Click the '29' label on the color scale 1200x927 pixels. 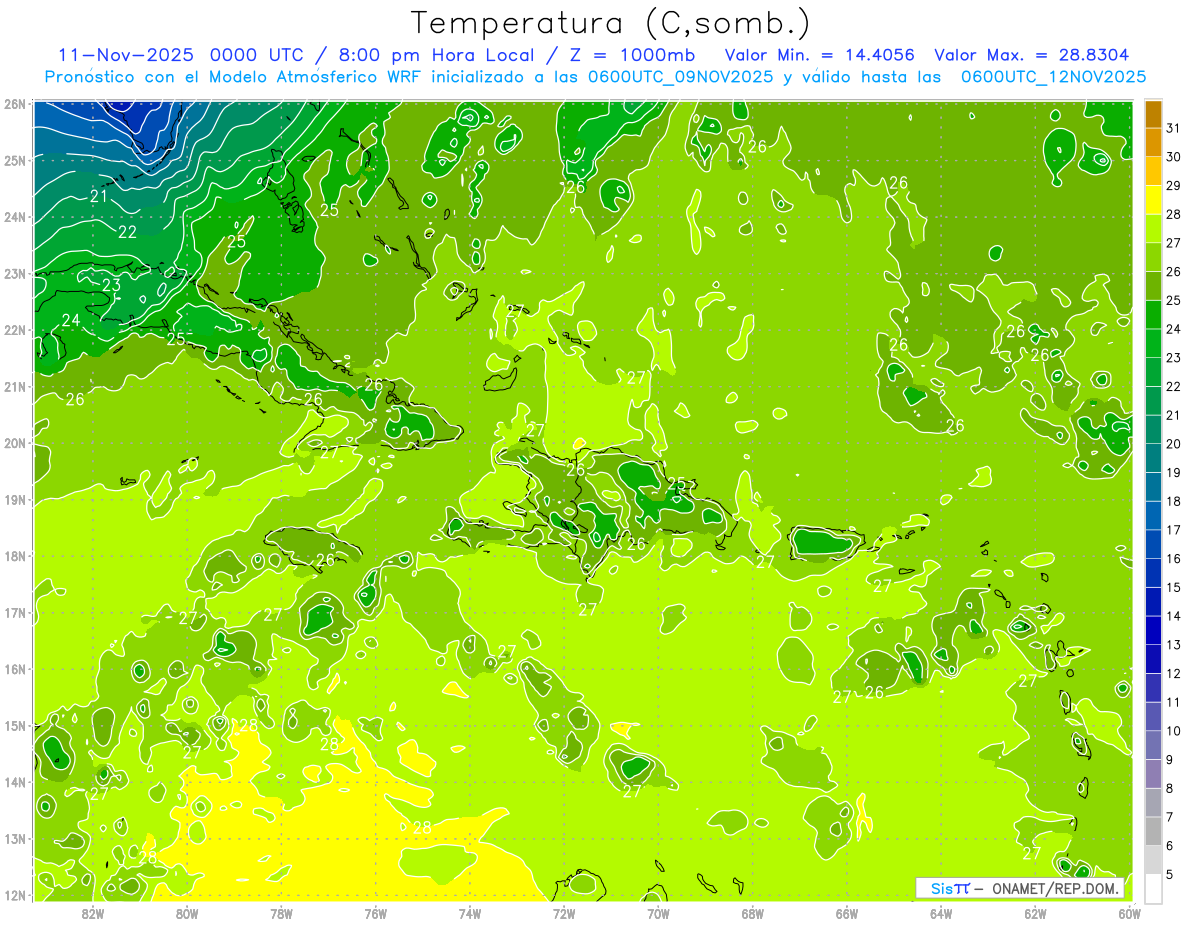point(1173,186)
